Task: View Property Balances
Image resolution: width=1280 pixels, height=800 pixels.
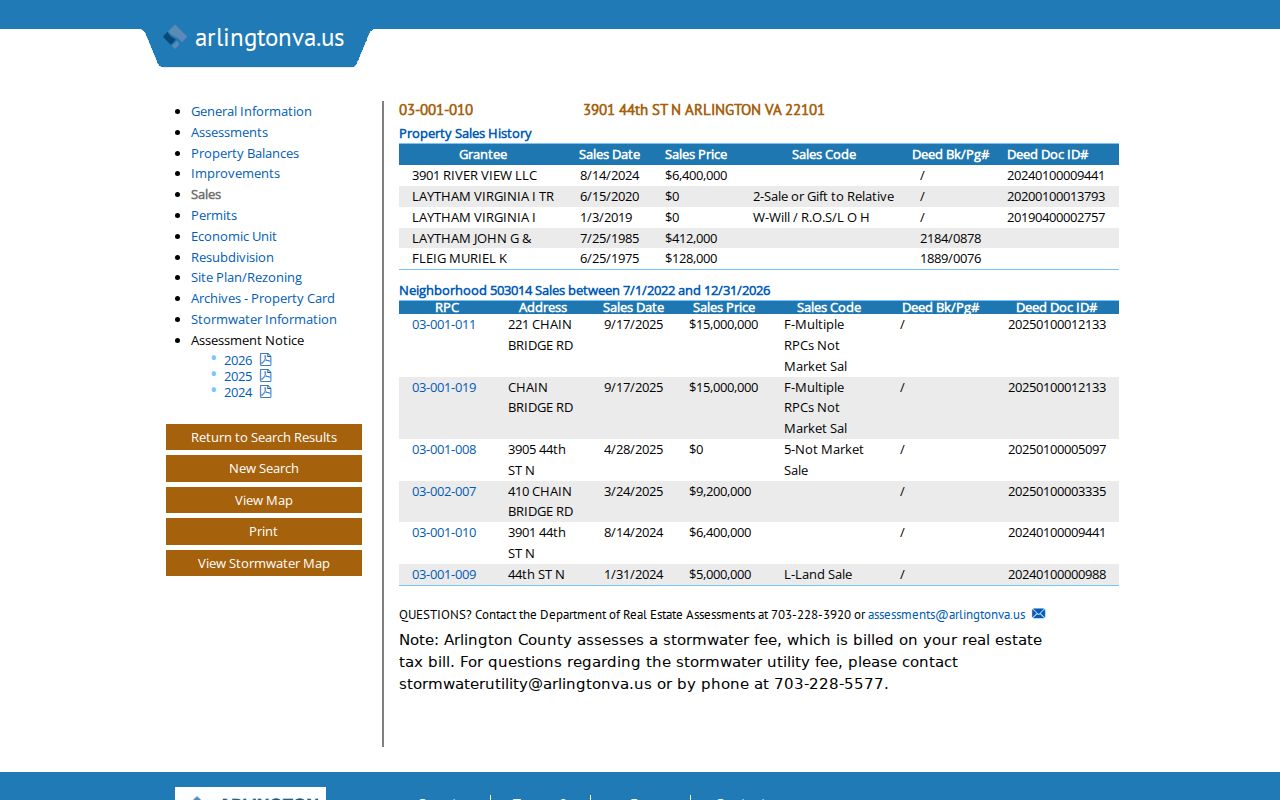Action: click(245, 153)
